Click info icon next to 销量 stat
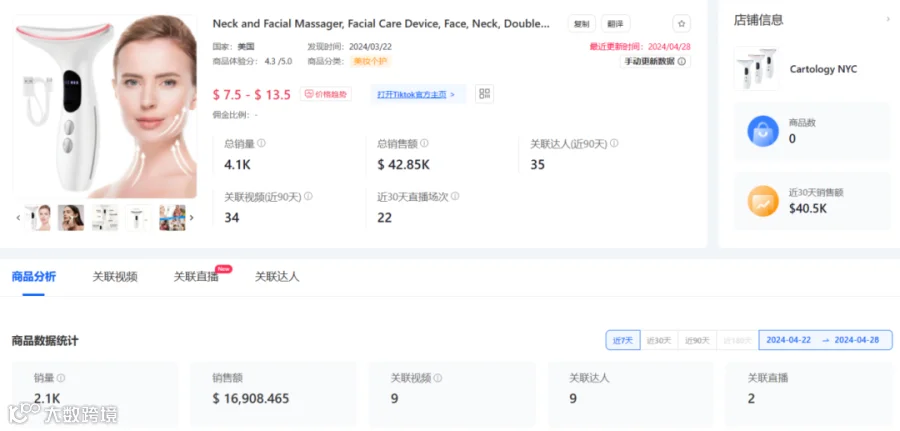This screenshot has height=431, width=900. pos(61,378)
